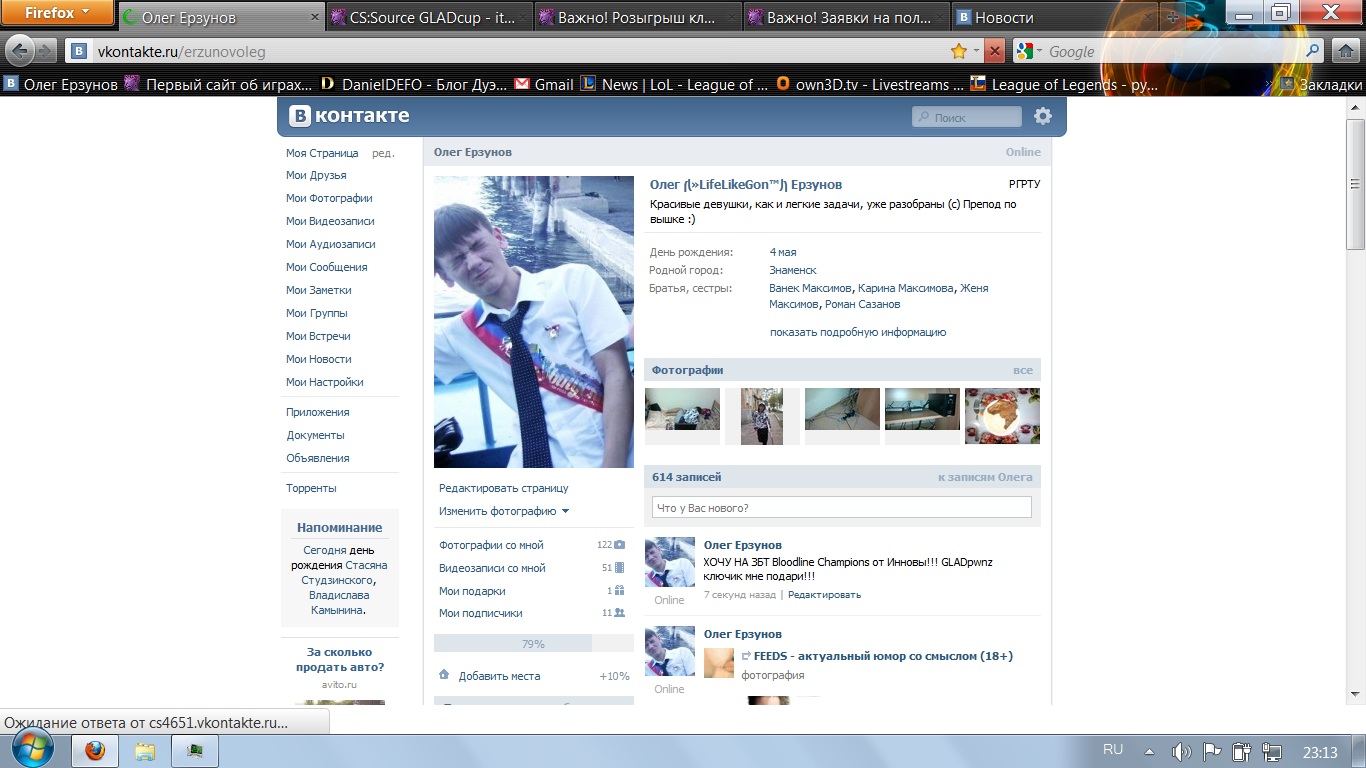Expand the Firefox menu button
This screenshot has height=768, width=1366.
(x=56, y=14)
